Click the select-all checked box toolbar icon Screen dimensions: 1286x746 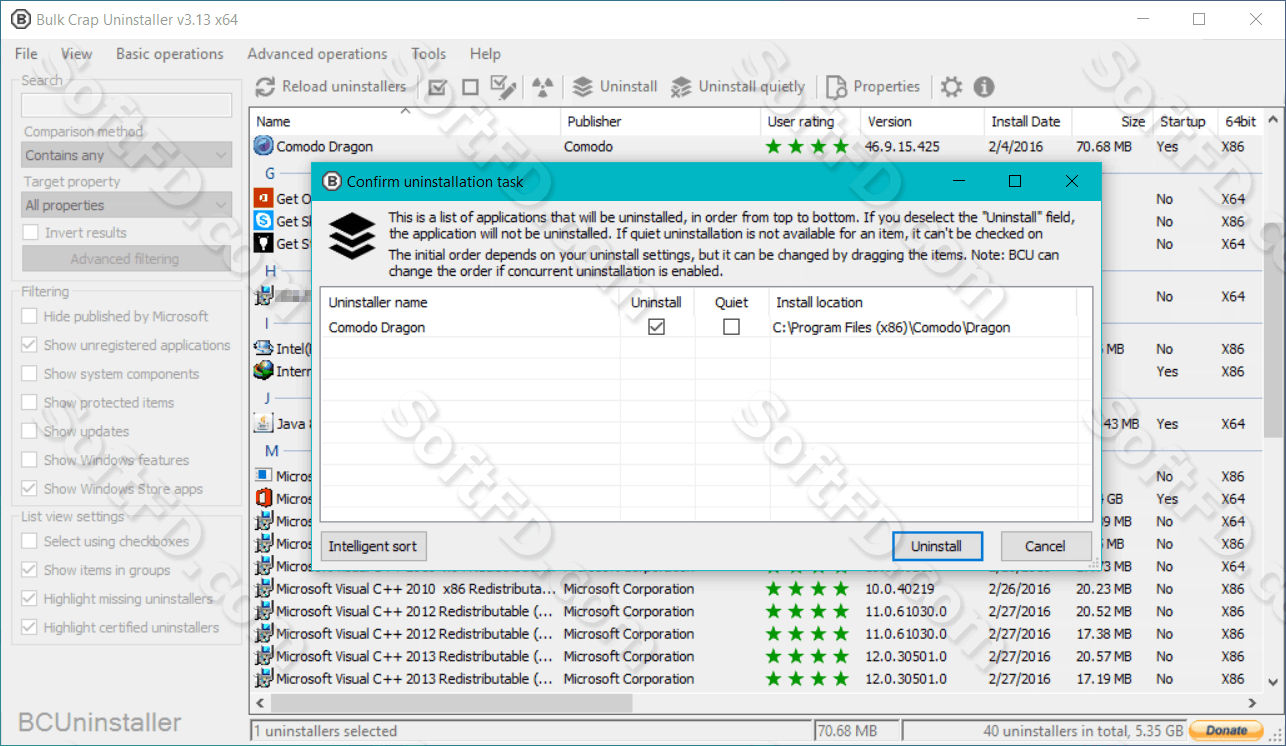coord(437,87)
